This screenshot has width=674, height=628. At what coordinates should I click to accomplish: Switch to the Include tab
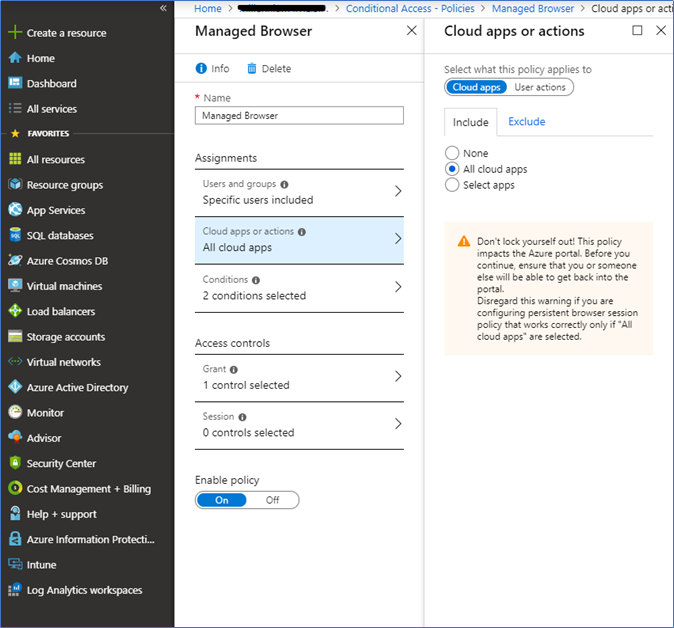tap(471, 122)
